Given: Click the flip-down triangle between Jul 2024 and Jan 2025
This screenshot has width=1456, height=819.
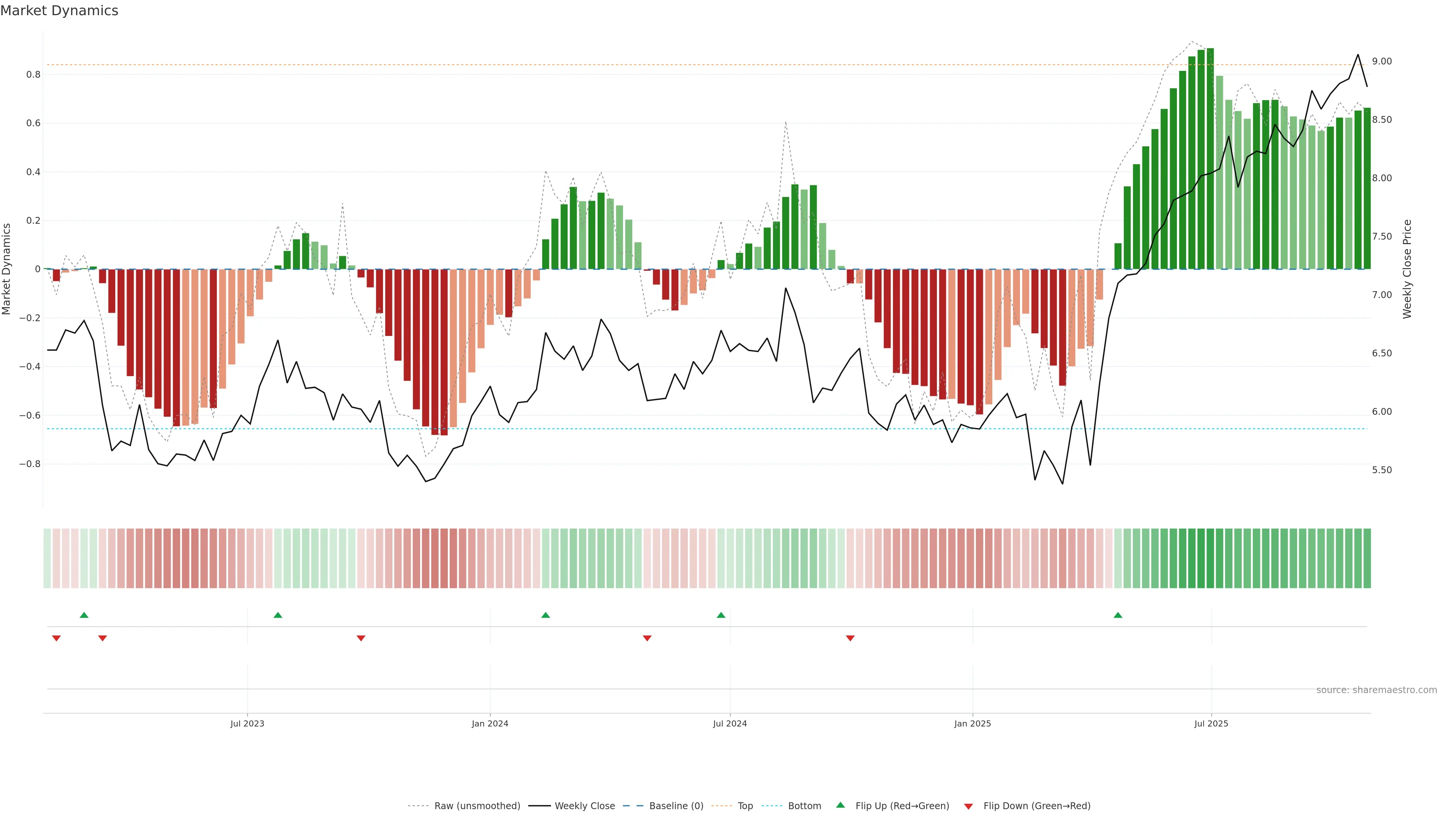Looking at the screenshot, I should 850,638.
